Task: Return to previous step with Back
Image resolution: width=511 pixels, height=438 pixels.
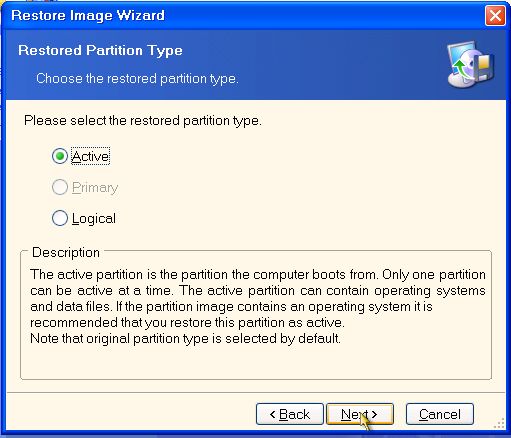Action: point(290,414)
